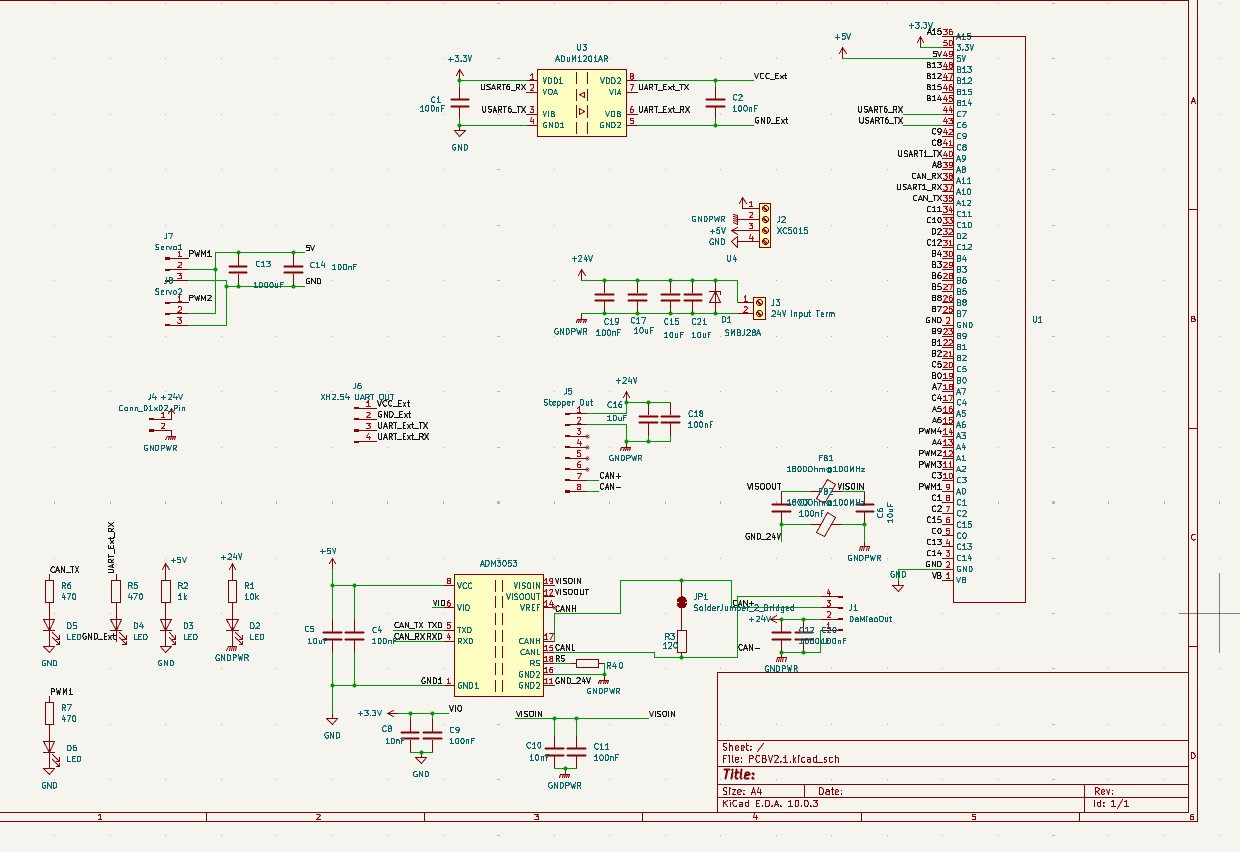Viewport: 1240px width, 852px height.
Task: Select resistor R40 near GND_24V
Action: coord(587,663)
